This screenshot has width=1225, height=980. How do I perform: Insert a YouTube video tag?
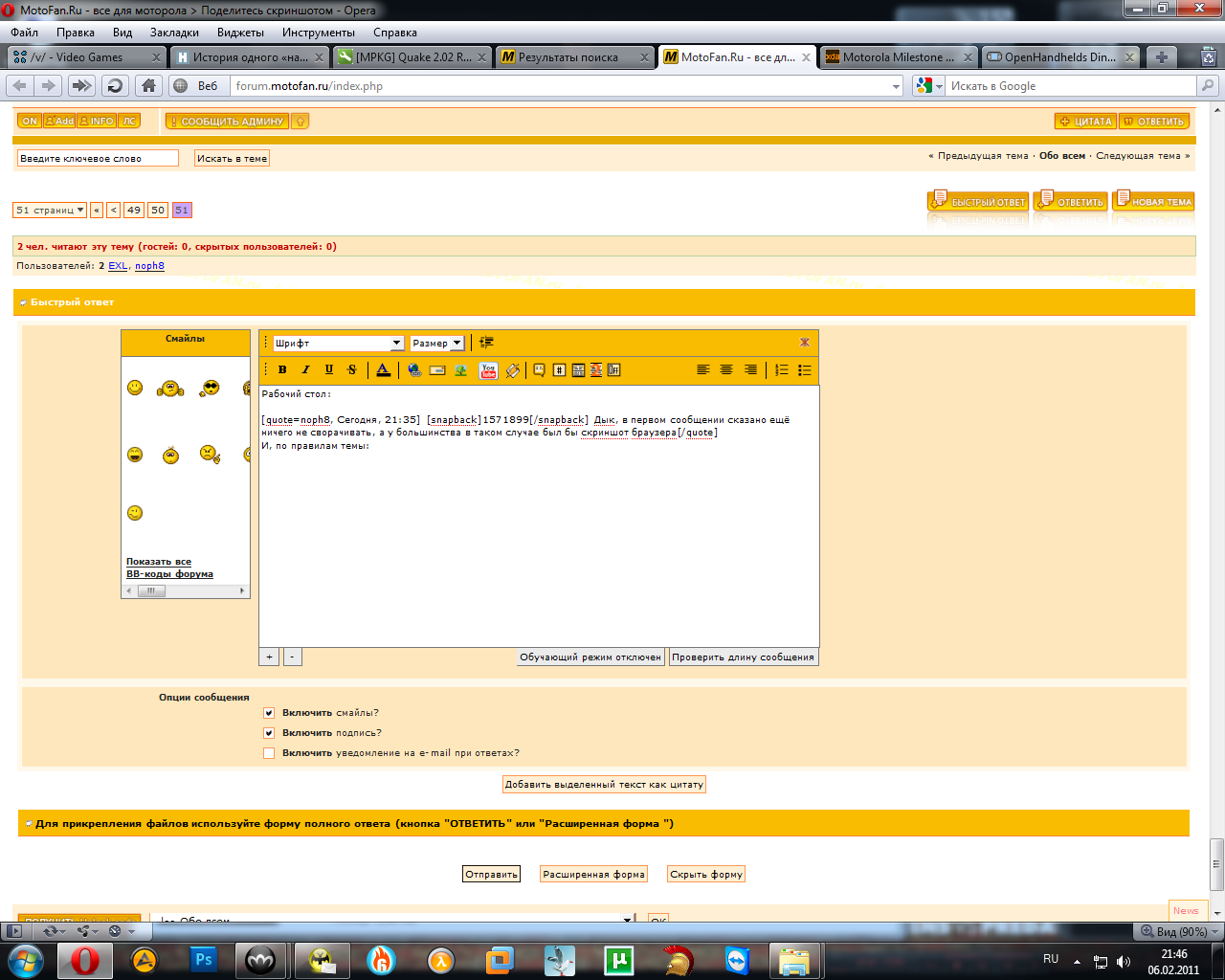click(488, 370)
